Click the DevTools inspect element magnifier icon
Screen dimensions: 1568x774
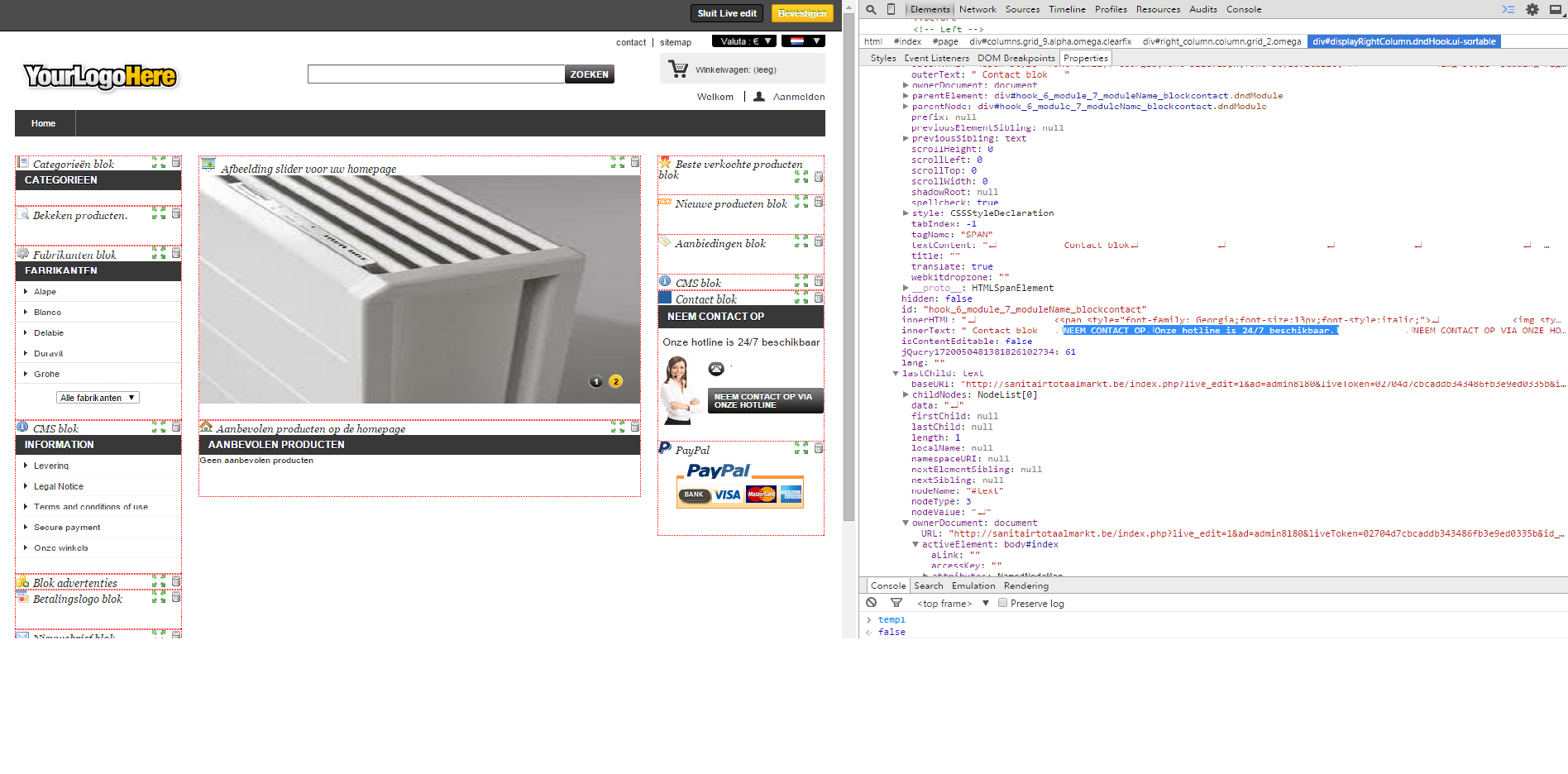tap(871, 10)
